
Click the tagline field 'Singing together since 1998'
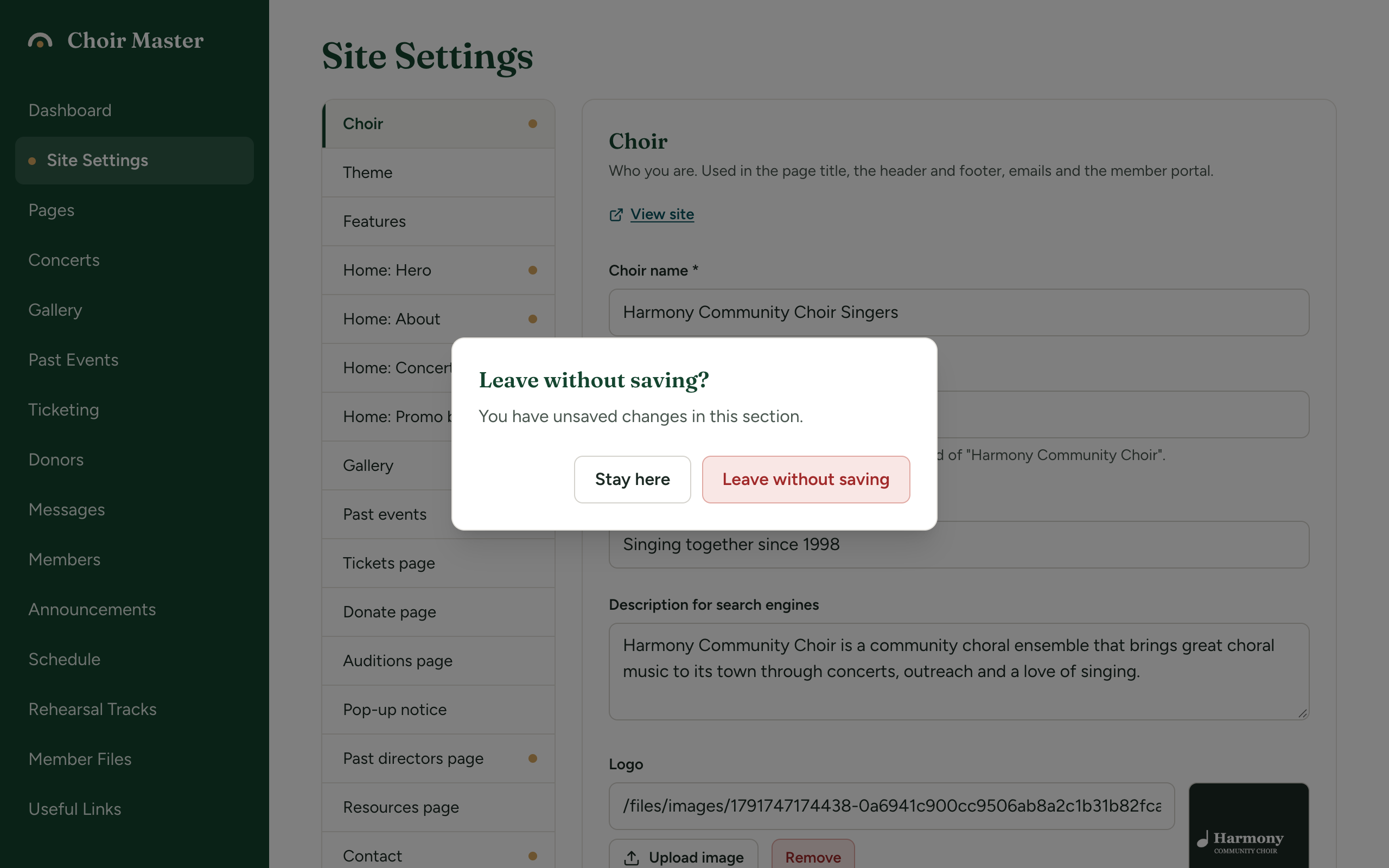[x=959, y=544]
